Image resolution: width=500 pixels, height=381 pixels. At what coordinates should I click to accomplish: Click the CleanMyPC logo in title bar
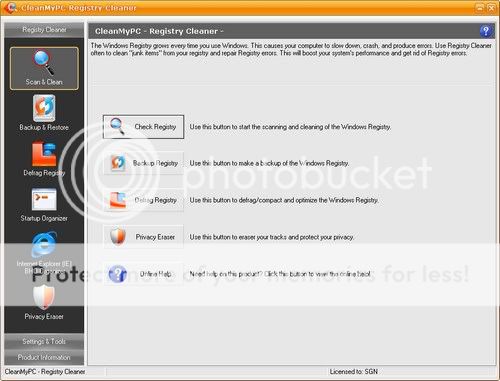(10, 7)
